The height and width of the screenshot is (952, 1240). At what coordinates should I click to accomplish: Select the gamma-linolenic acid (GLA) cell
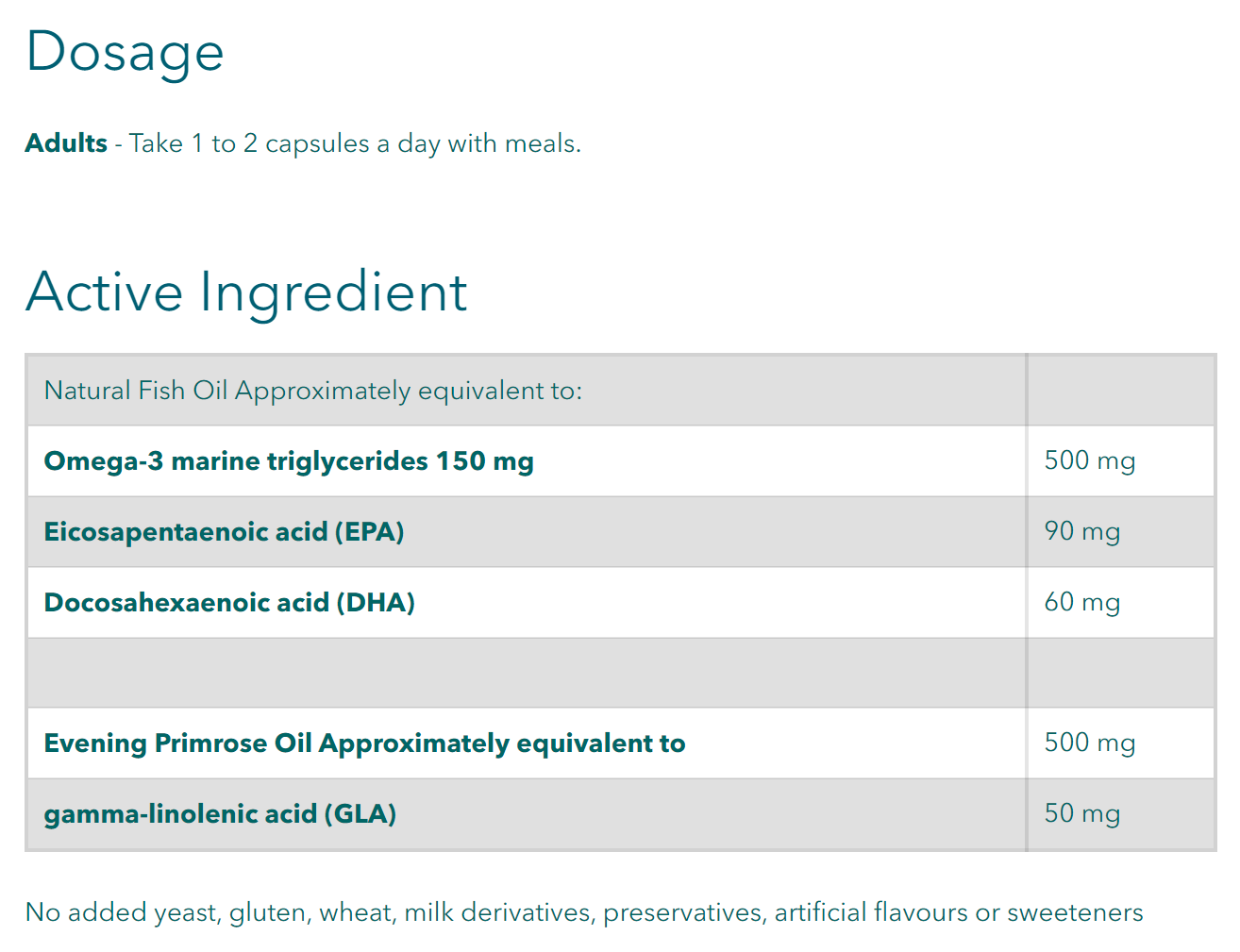(x=220, y=814)
